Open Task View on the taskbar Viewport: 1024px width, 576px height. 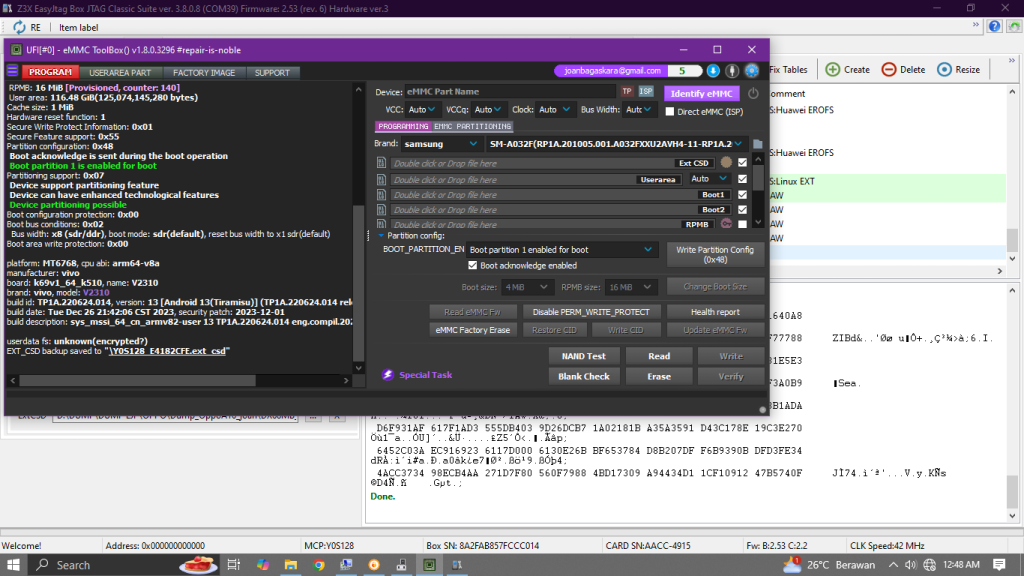click(234, 565)
